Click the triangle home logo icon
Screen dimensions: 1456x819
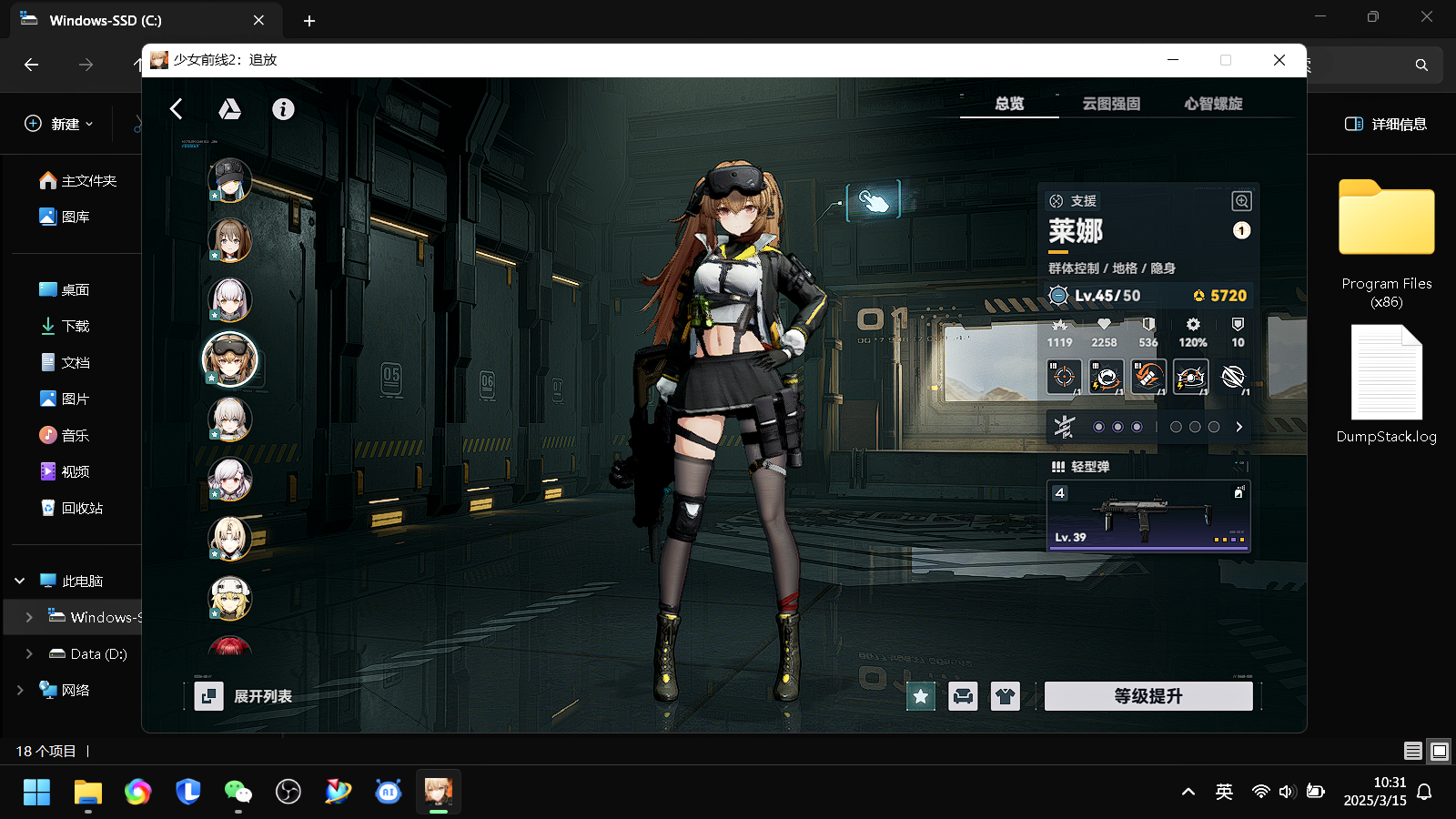(229, 109)
